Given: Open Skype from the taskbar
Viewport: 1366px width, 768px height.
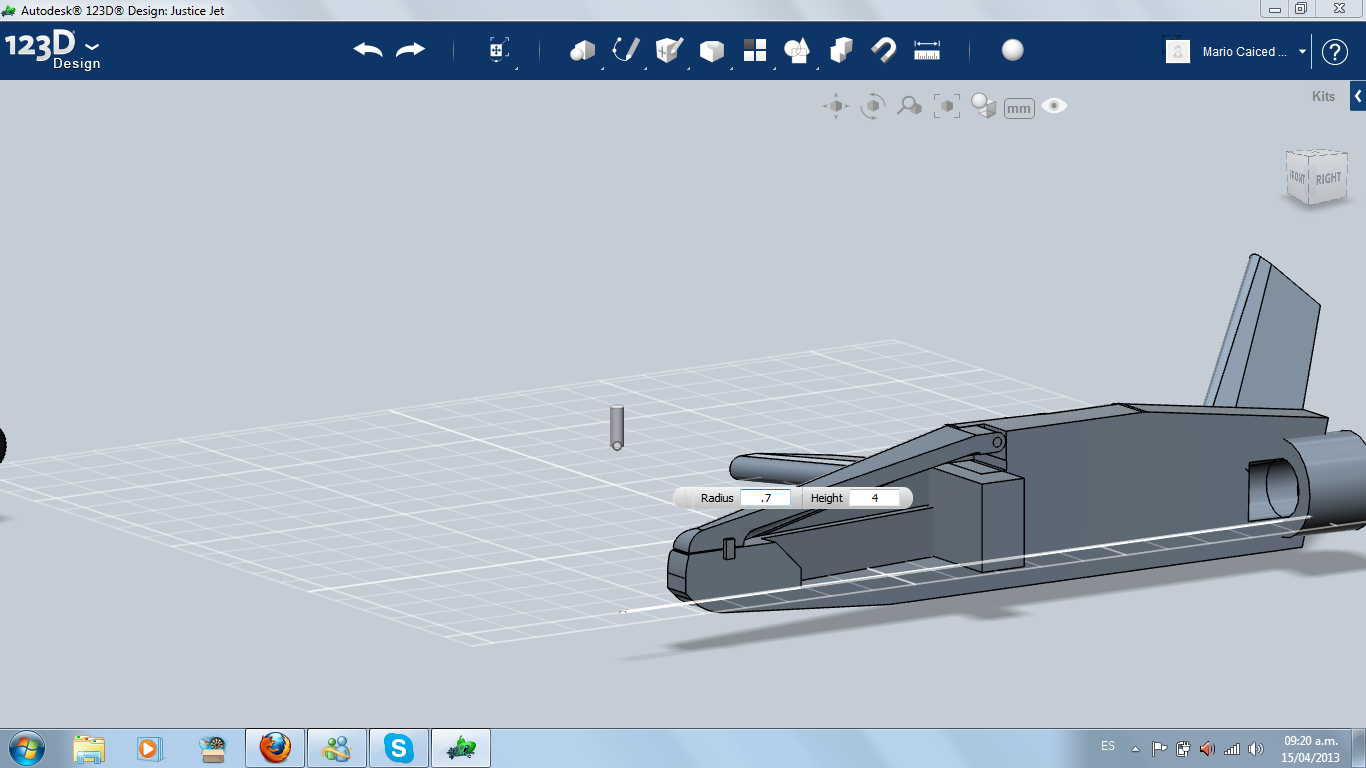Looking at the screenshot, I should pyautogui.click(x=399, y=748).
